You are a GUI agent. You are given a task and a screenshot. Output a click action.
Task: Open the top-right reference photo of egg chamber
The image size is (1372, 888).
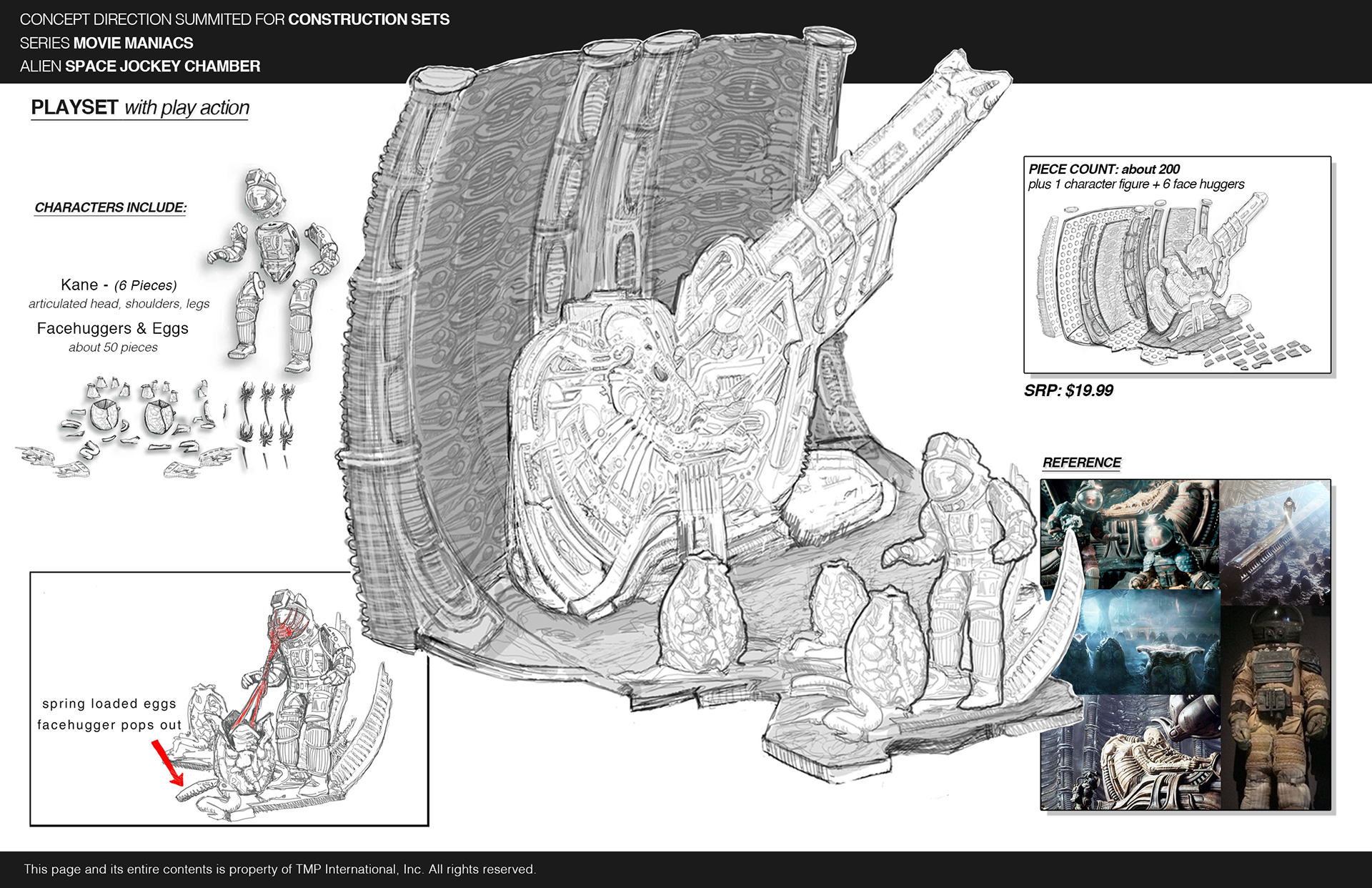click(1275, 543)
